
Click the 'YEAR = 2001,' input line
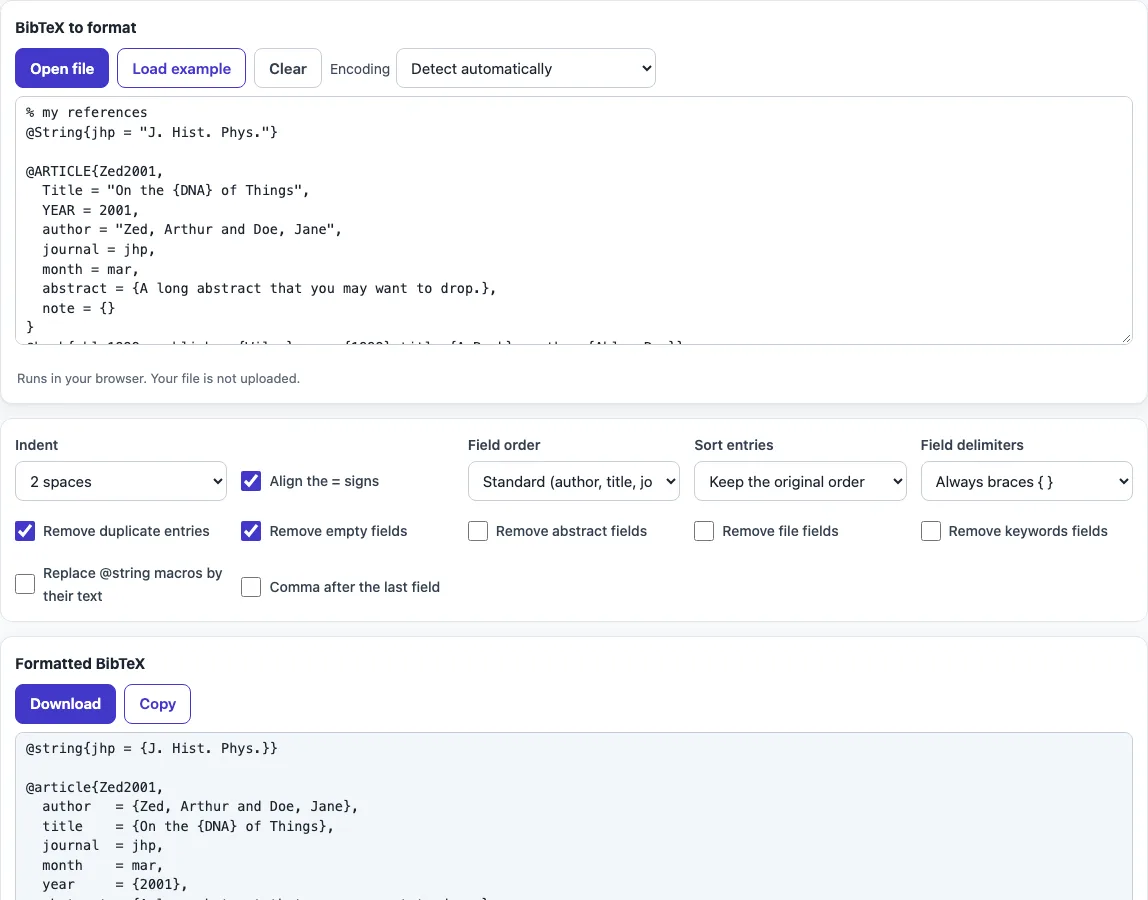pos(90,210)
